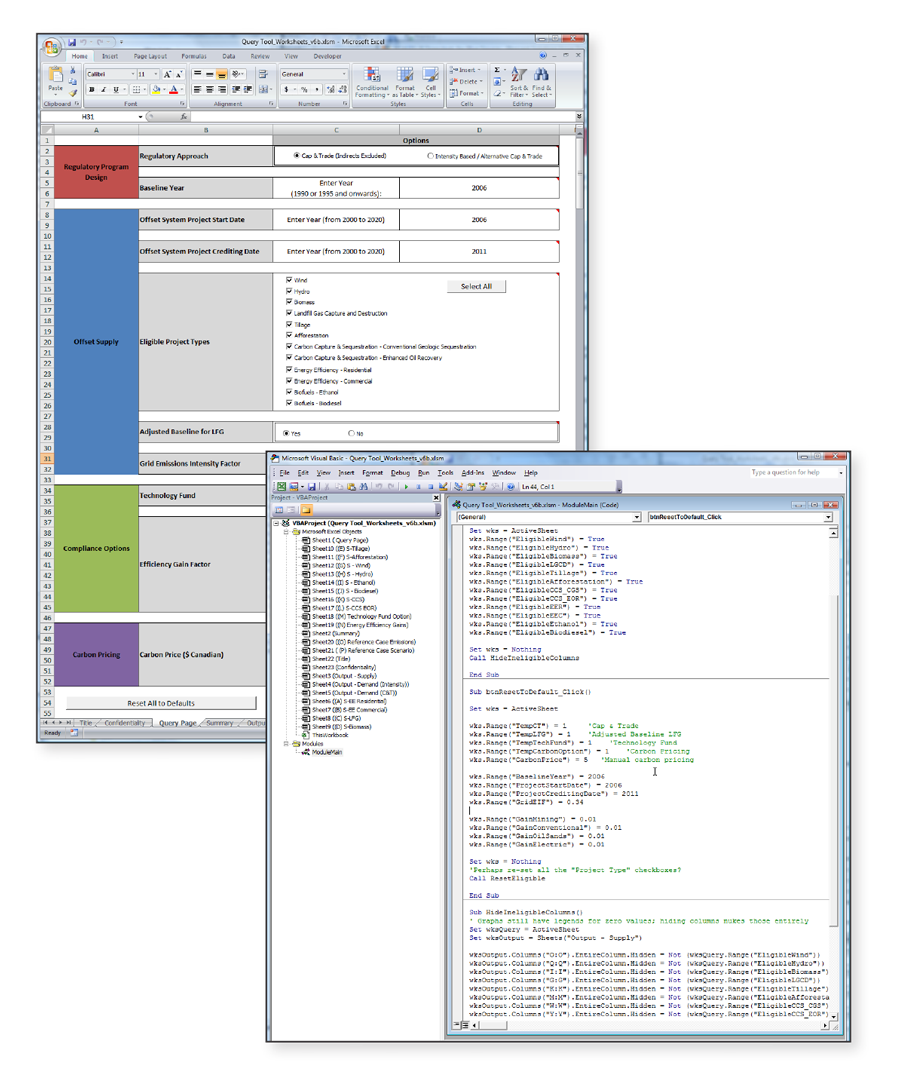Image resolution: width=900 pixels, height=1067 pixels.
Task: Open Cell Styles gallery
Action: pyautogui.click(x=430, y=82)
